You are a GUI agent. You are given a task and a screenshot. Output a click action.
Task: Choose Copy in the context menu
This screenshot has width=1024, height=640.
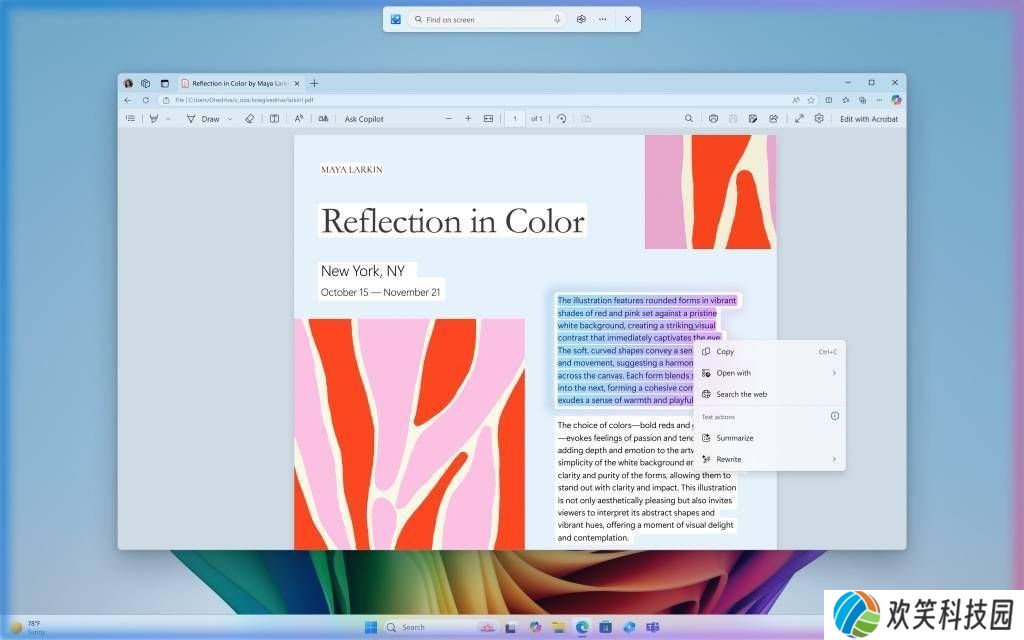coord(769,351)
